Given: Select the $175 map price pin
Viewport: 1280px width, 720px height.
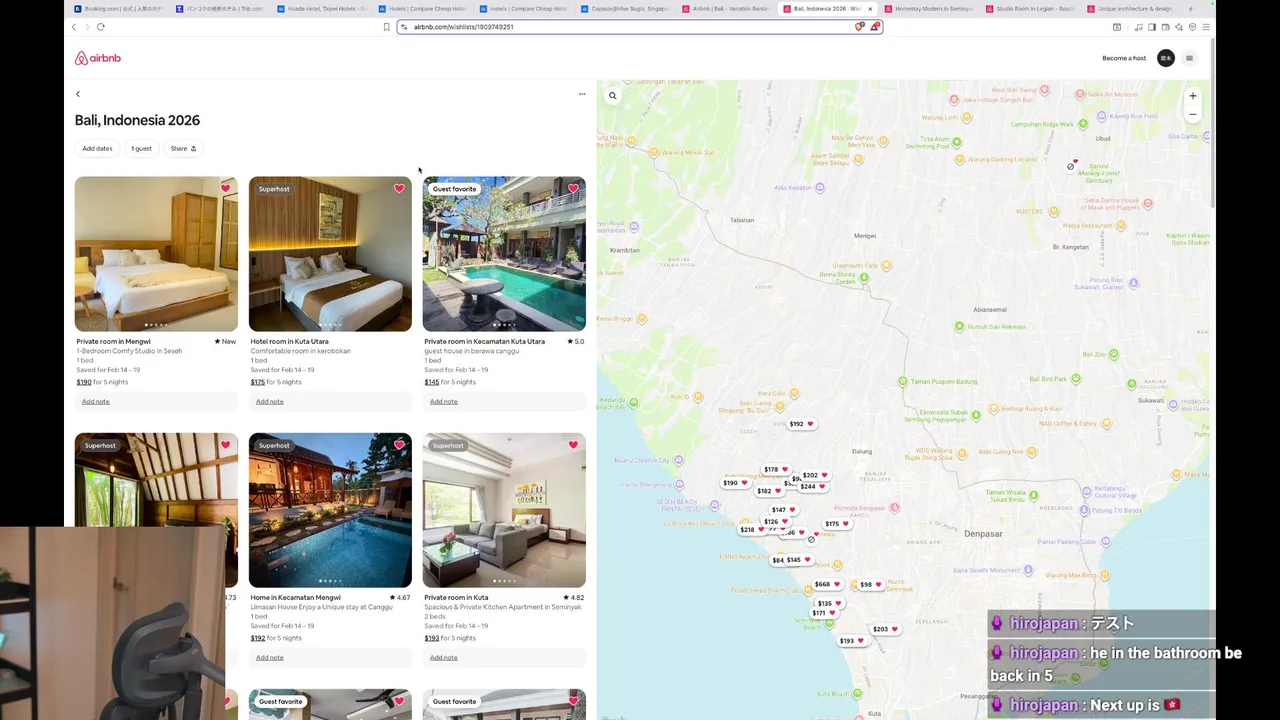Looking at the screenshot, I should click(838, 524).
